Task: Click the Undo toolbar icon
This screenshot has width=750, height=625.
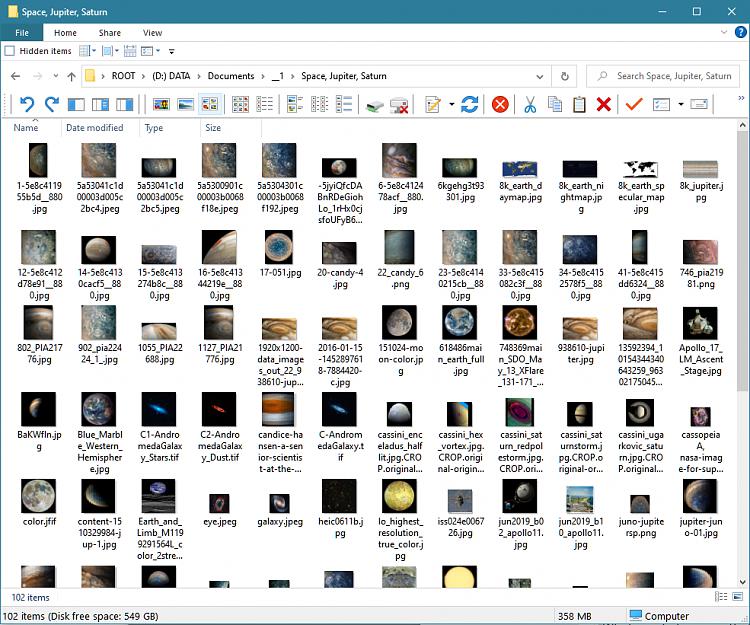Action: pyautogui.click(x=27, y=104)
